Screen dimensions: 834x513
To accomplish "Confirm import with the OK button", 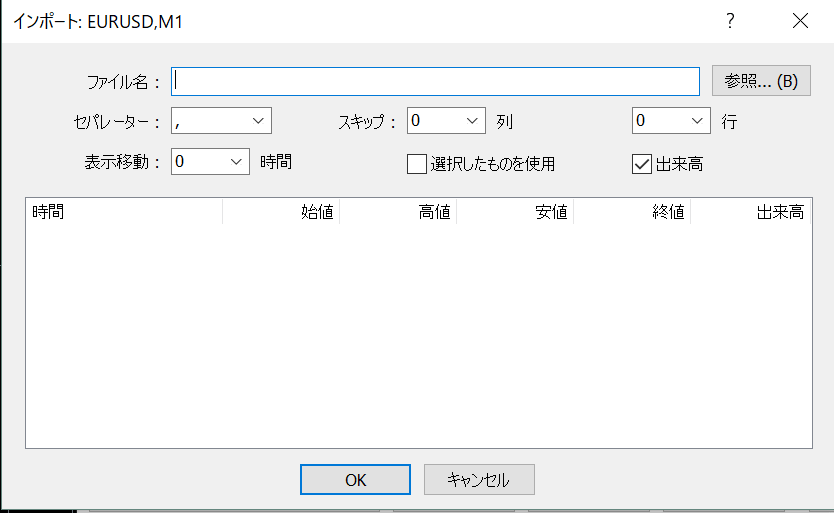I will tap(355, 480).
